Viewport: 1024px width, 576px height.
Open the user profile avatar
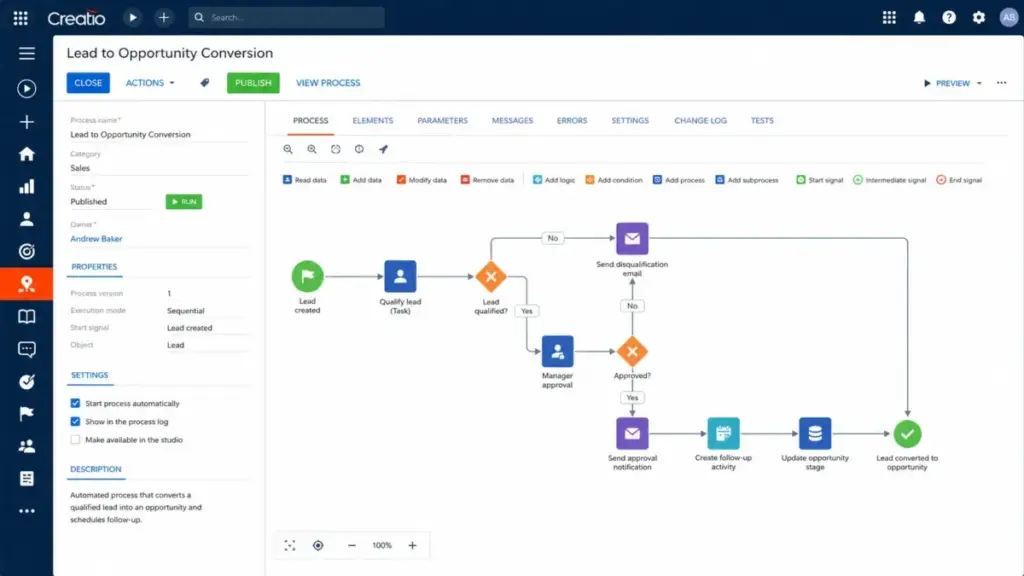click(1008, 18)
